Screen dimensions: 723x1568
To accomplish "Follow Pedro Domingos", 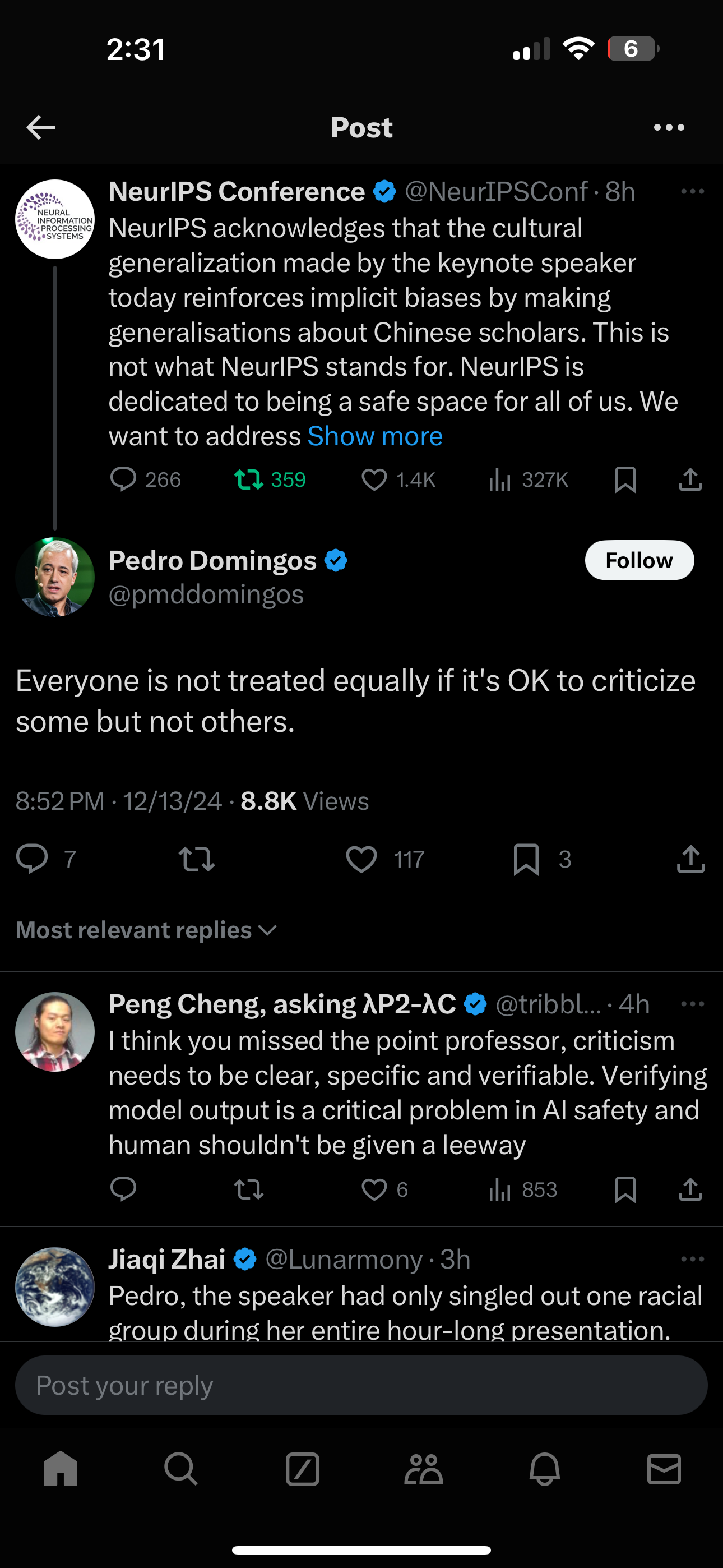I will coord(639,560).
